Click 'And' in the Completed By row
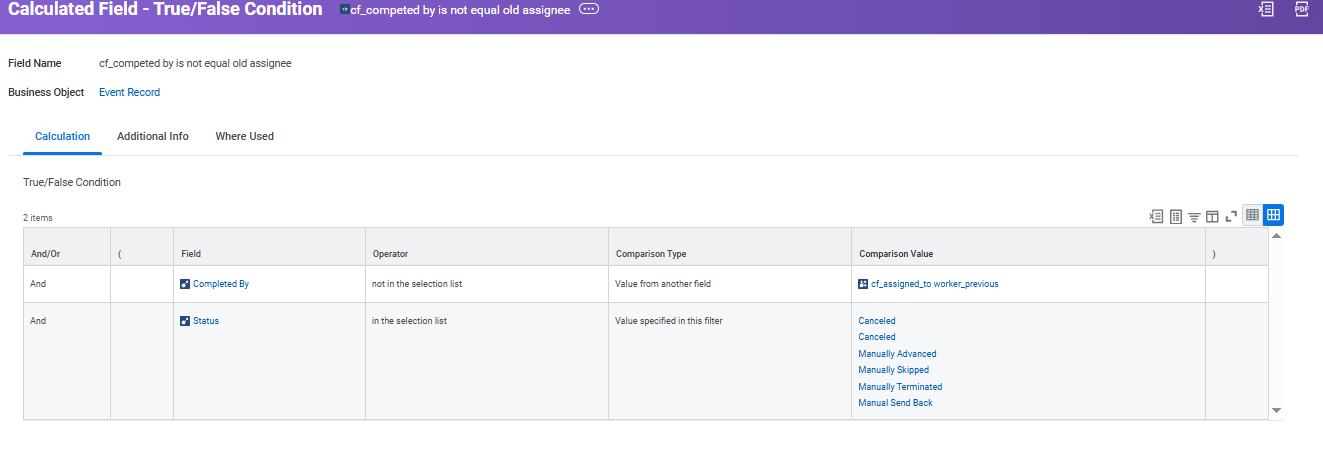 point(38,284)
